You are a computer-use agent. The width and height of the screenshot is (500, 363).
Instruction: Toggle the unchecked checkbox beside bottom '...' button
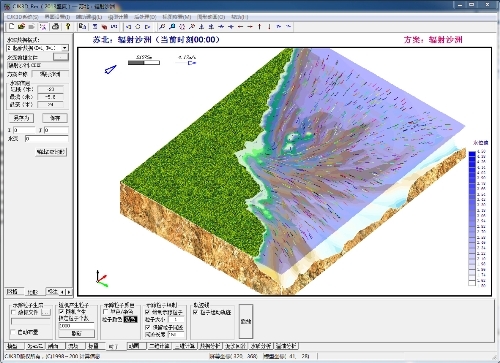click(x=14, y=312)
